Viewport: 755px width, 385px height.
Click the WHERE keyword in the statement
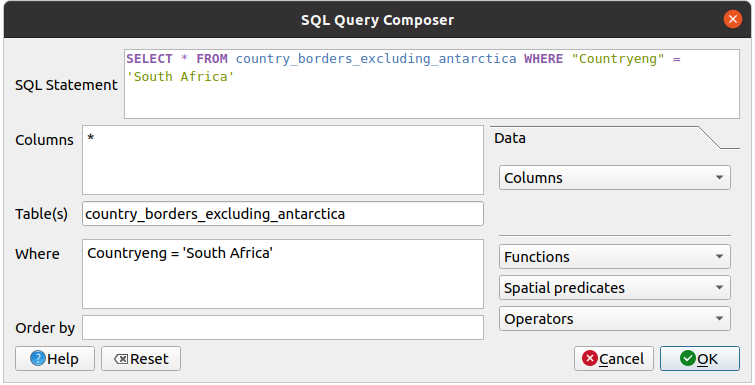[x=544, y=59]
